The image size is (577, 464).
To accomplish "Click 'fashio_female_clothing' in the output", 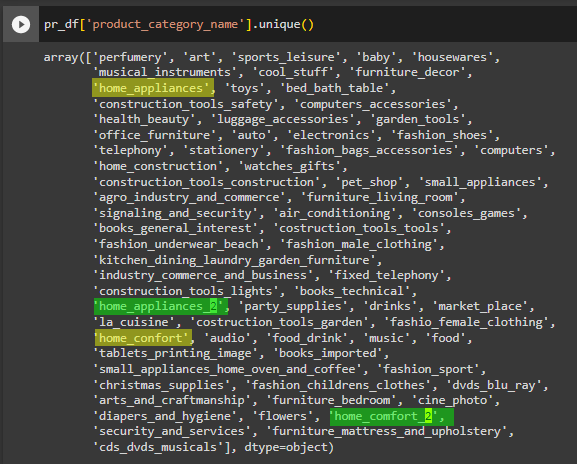I will (x=466, y=322).
